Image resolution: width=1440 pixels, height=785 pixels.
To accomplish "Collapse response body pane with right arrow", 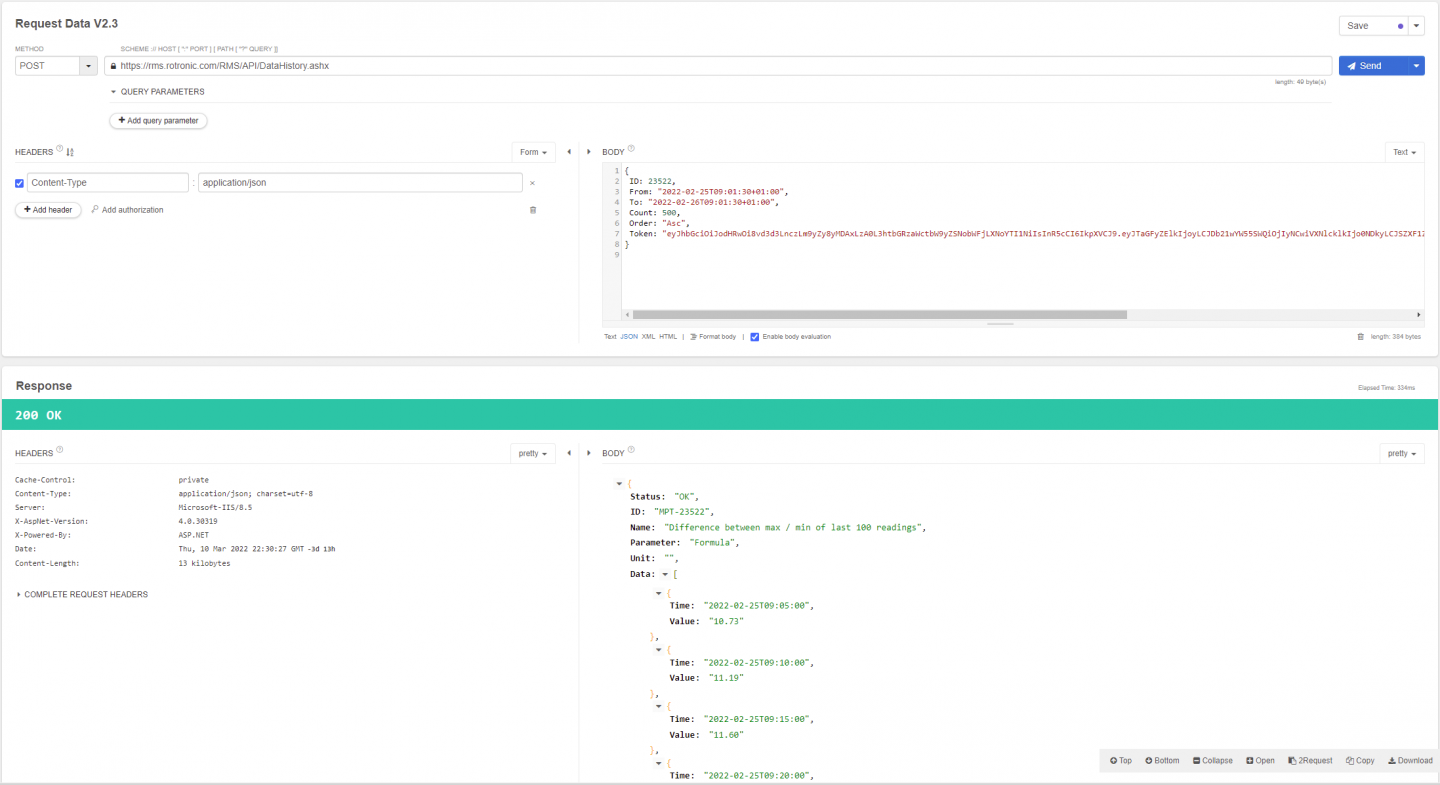I will (x=589, y=453).
